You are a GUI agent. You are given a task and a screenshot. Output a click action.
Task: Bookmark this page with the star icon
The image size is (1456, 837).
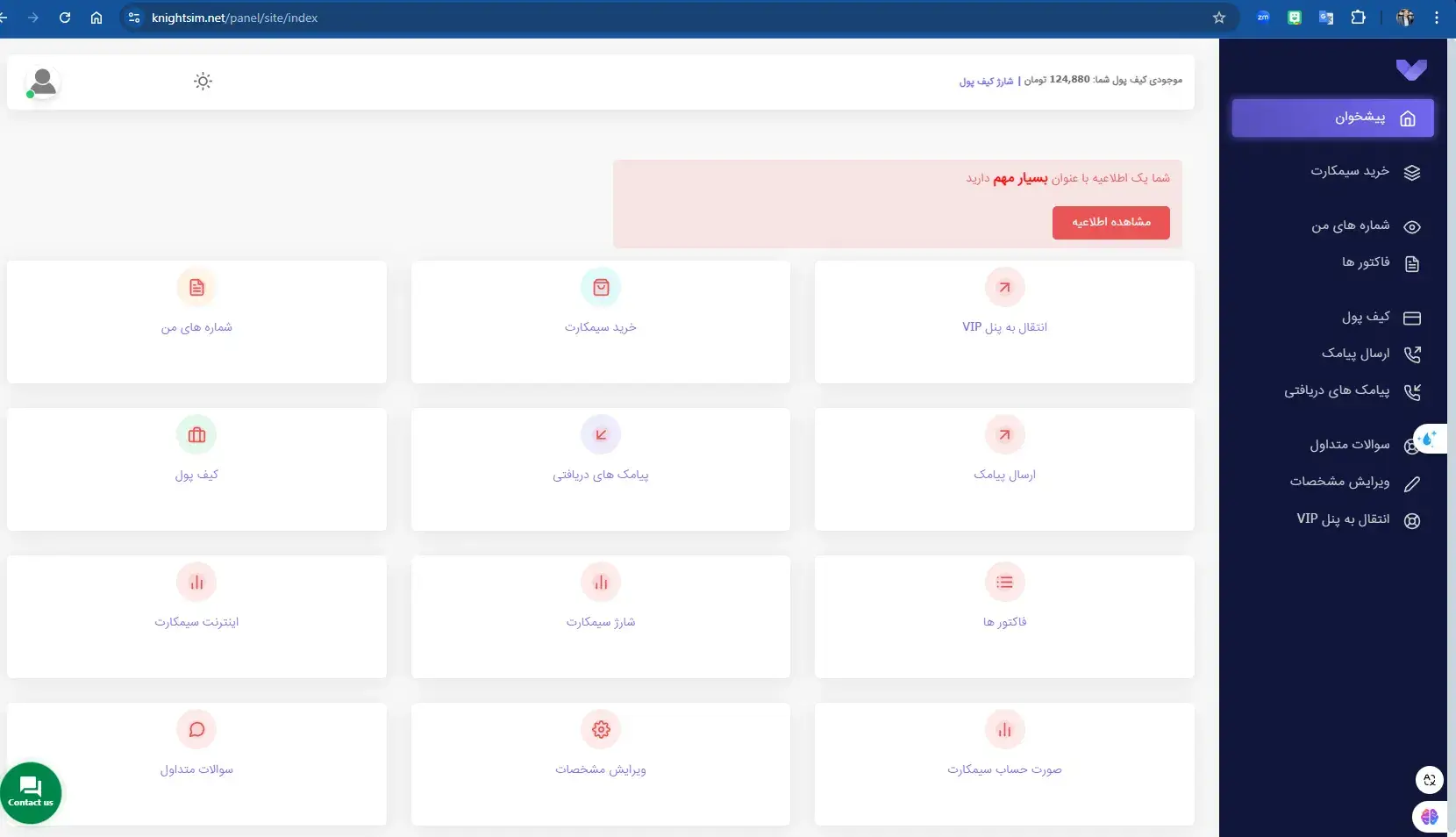point(1219,18)
